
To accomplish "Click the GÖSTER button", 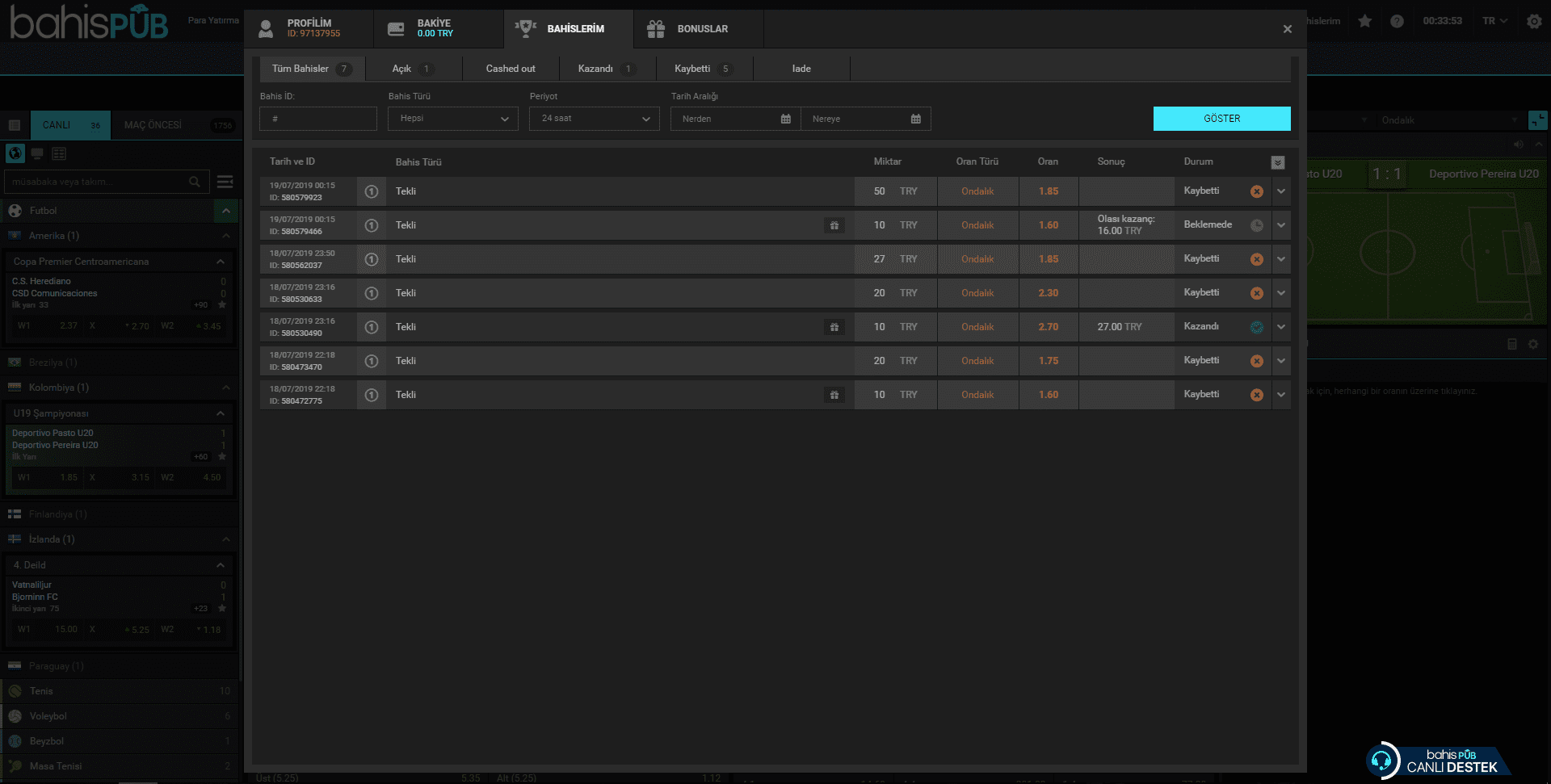I will click(1221, 119).
